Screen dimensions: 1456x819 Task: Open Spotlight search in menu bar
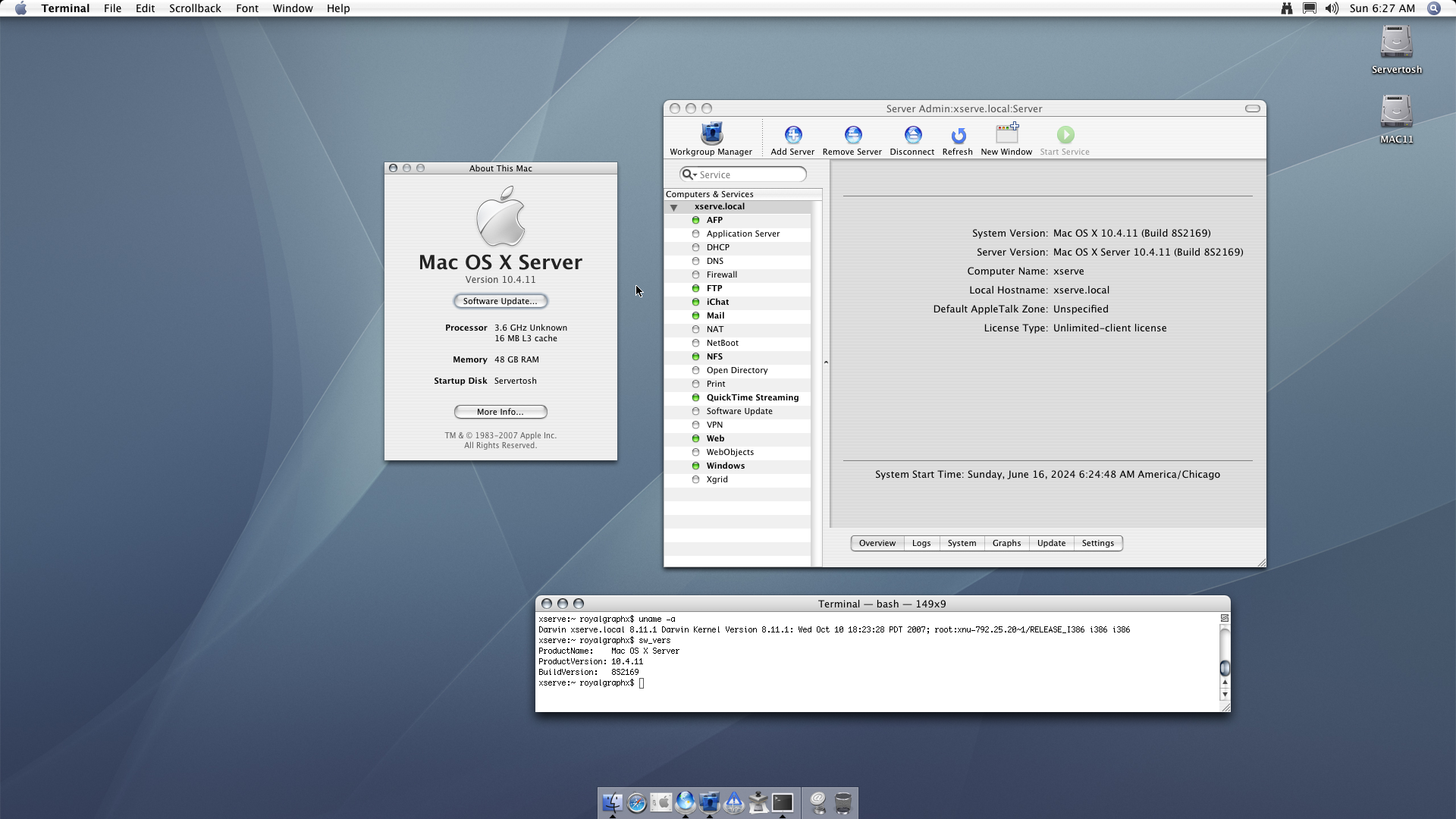[1433, 8]
